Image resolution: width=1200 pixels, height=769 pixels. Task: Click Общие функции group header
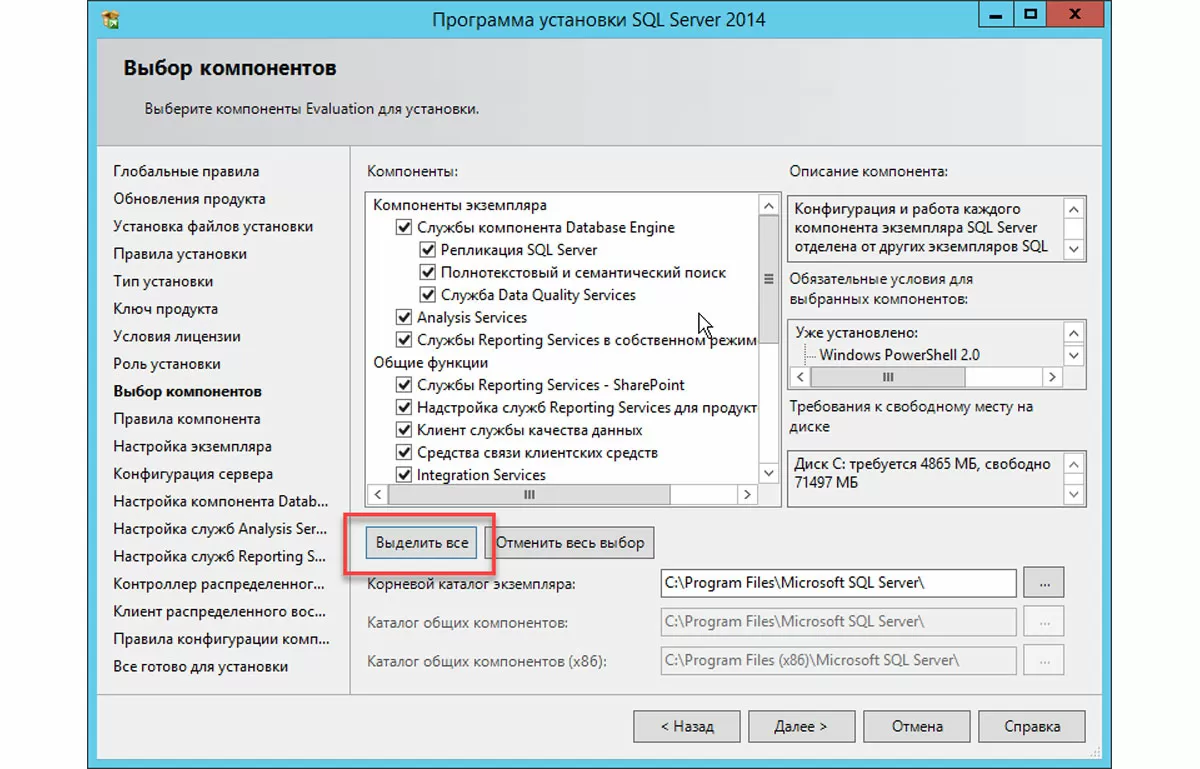pos(431,362)
